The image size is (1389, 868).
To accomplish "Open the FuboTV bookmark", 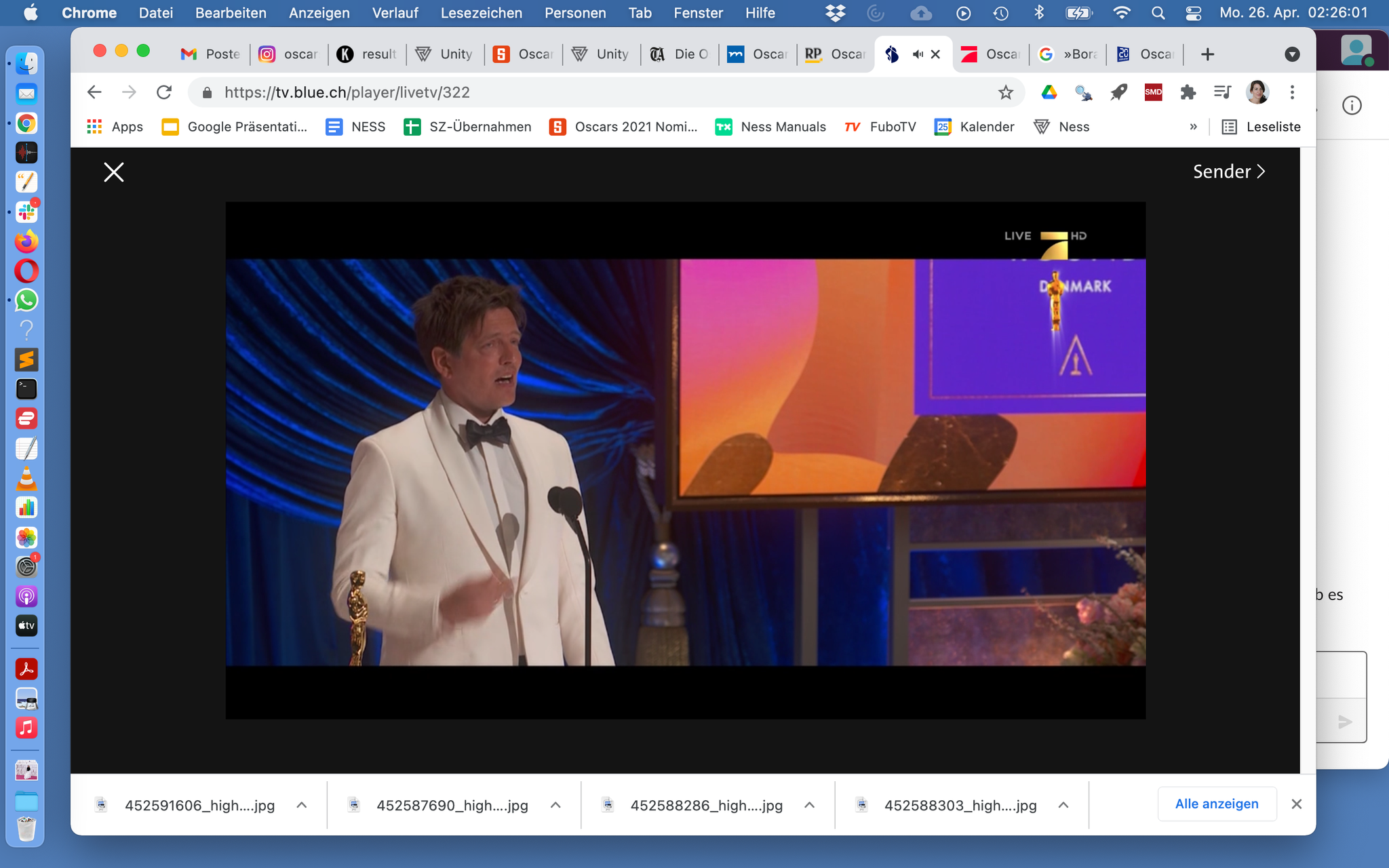I will (880, 127).
